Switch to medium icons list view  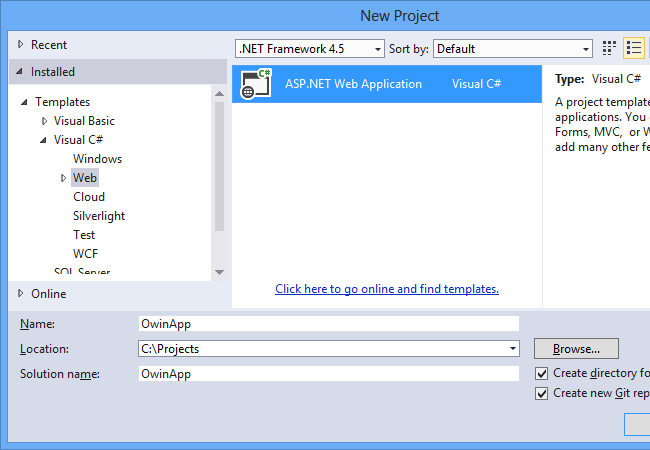pos(634,48)
